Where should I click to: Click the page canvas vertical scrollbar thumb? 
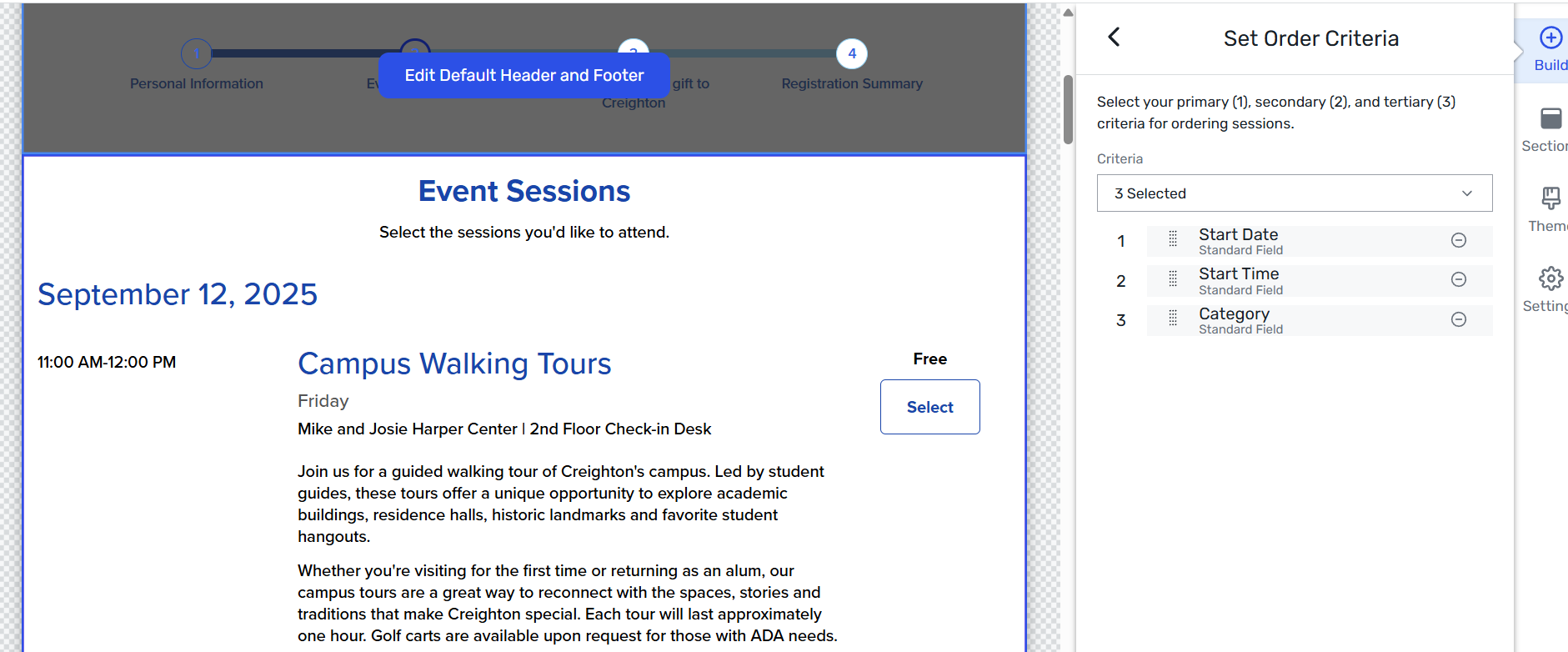pyautogui.click(x=1068, y=110)
